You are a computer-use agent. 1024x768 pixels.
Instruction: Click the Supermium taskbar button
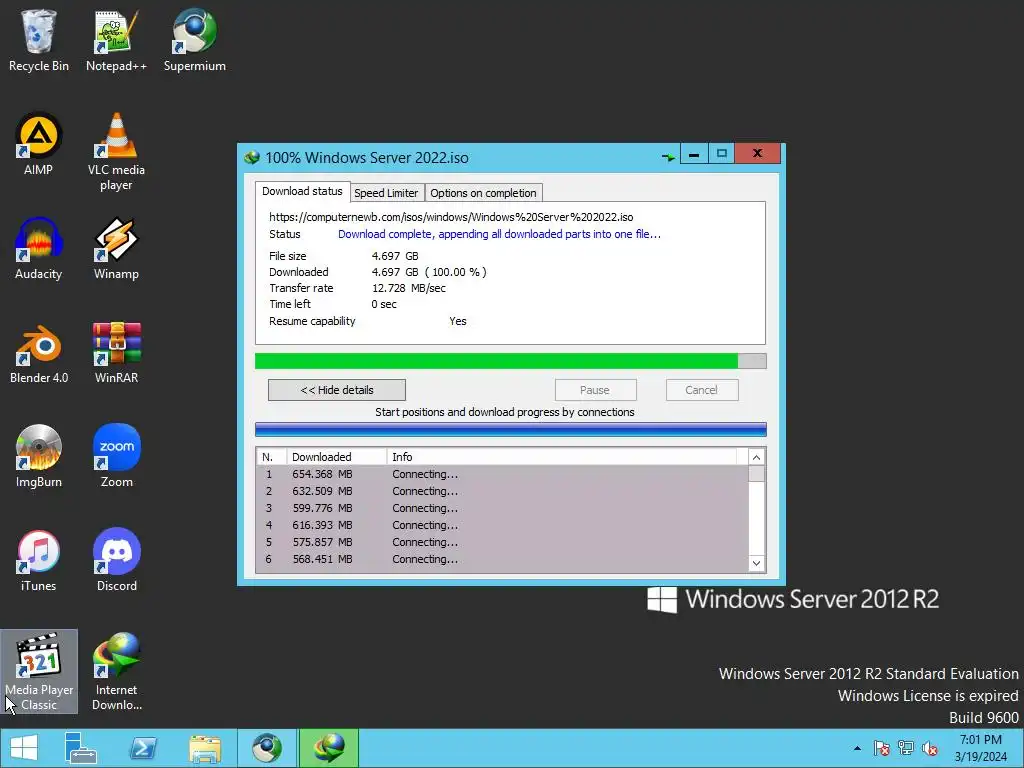[x=267, y=748]
